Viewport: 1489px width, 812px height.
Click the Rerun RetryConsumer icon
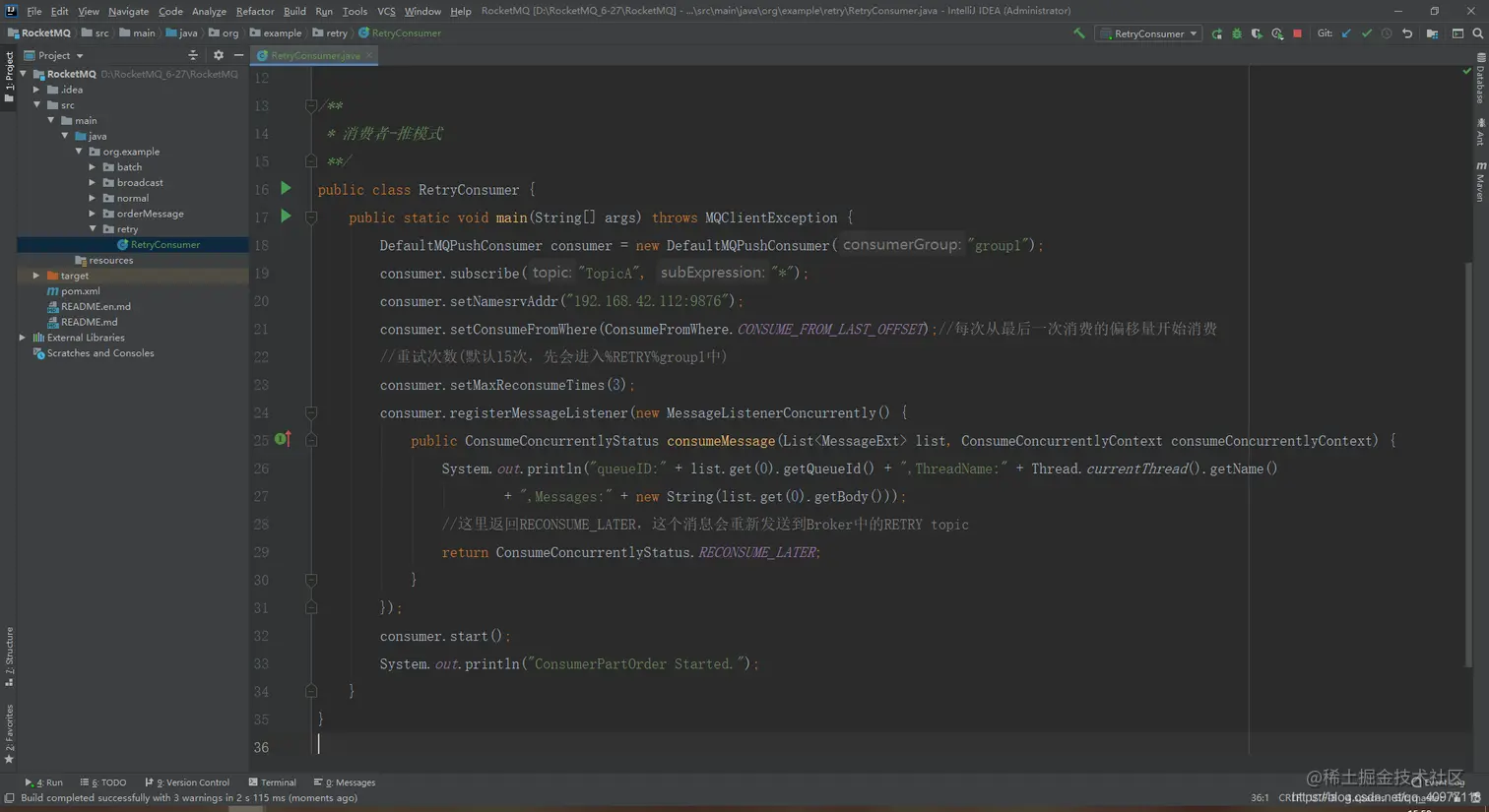1217,33
